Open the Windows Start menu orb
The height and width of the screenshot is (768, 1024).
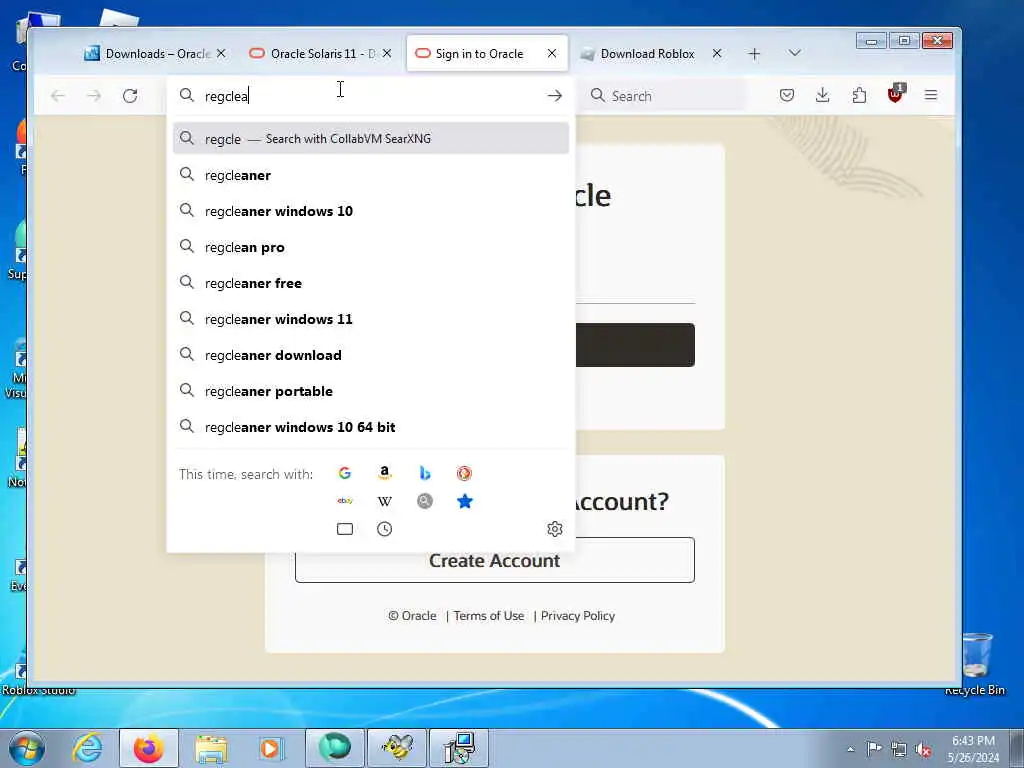tap(26, 748)
